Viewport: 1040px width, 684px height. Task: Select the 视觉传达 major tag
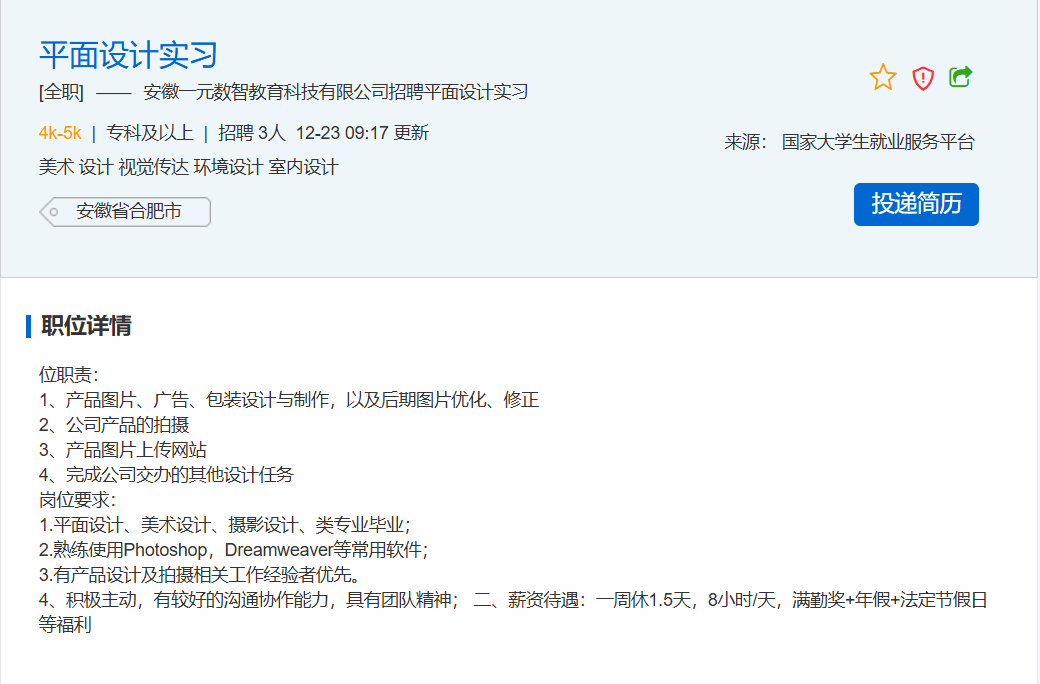(153, 167)
